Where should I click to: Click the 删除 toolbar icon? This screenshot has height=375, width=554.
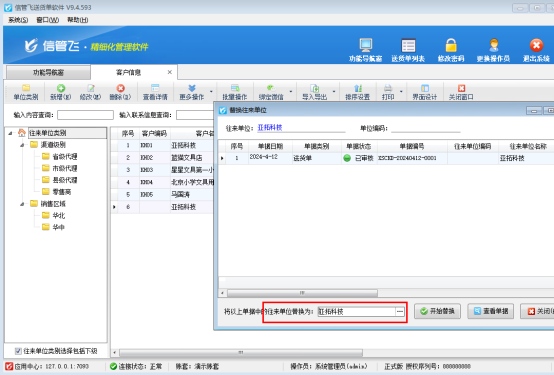point(120,88)
